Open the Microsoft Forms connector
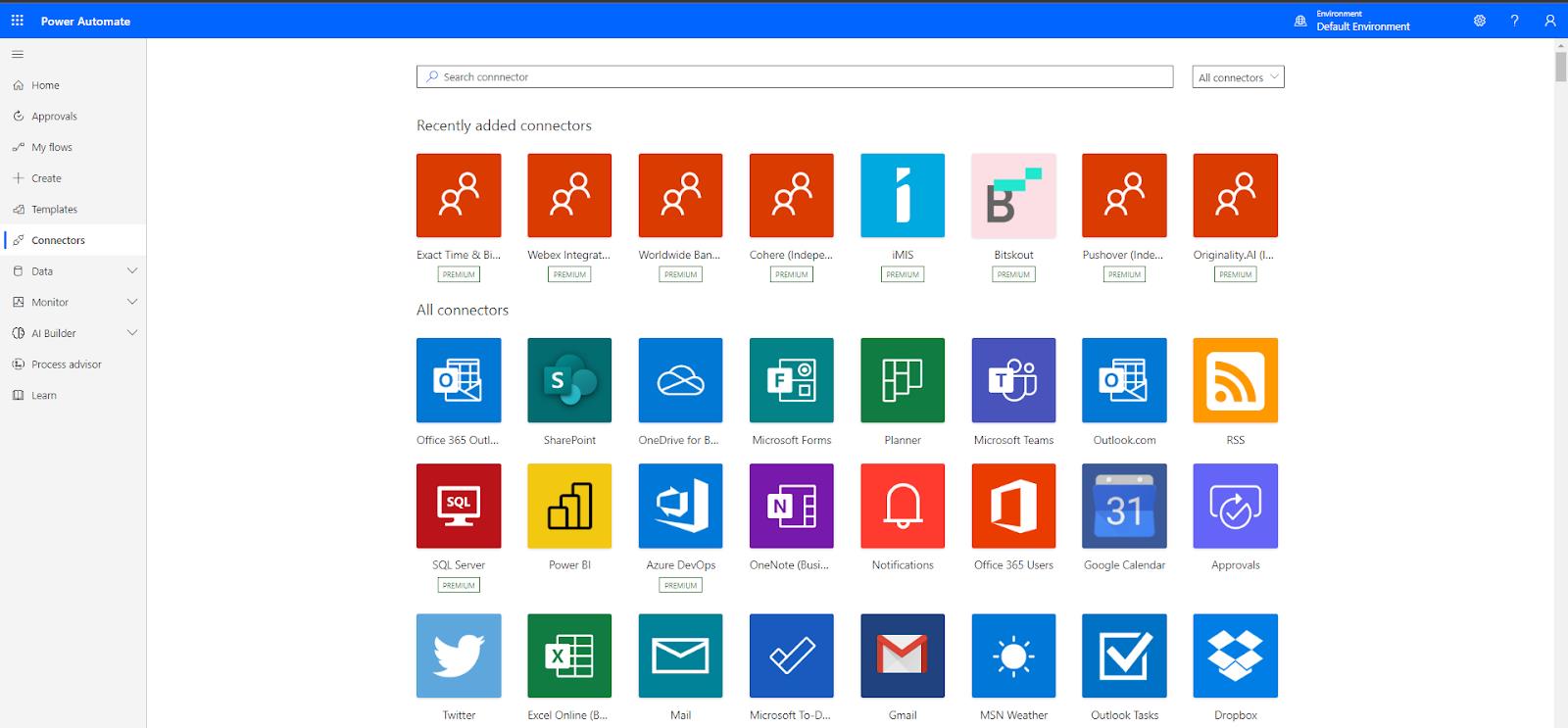 click(792, 380)
